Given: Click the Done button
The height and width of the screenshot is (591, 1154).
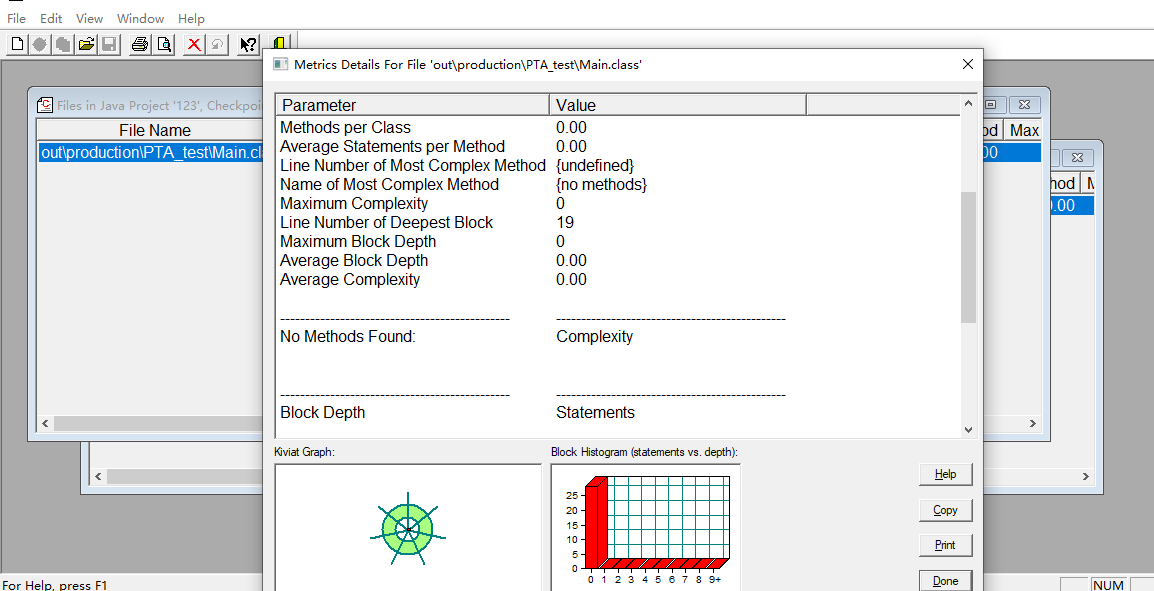Looking at the screenshot, I should 946,581.
